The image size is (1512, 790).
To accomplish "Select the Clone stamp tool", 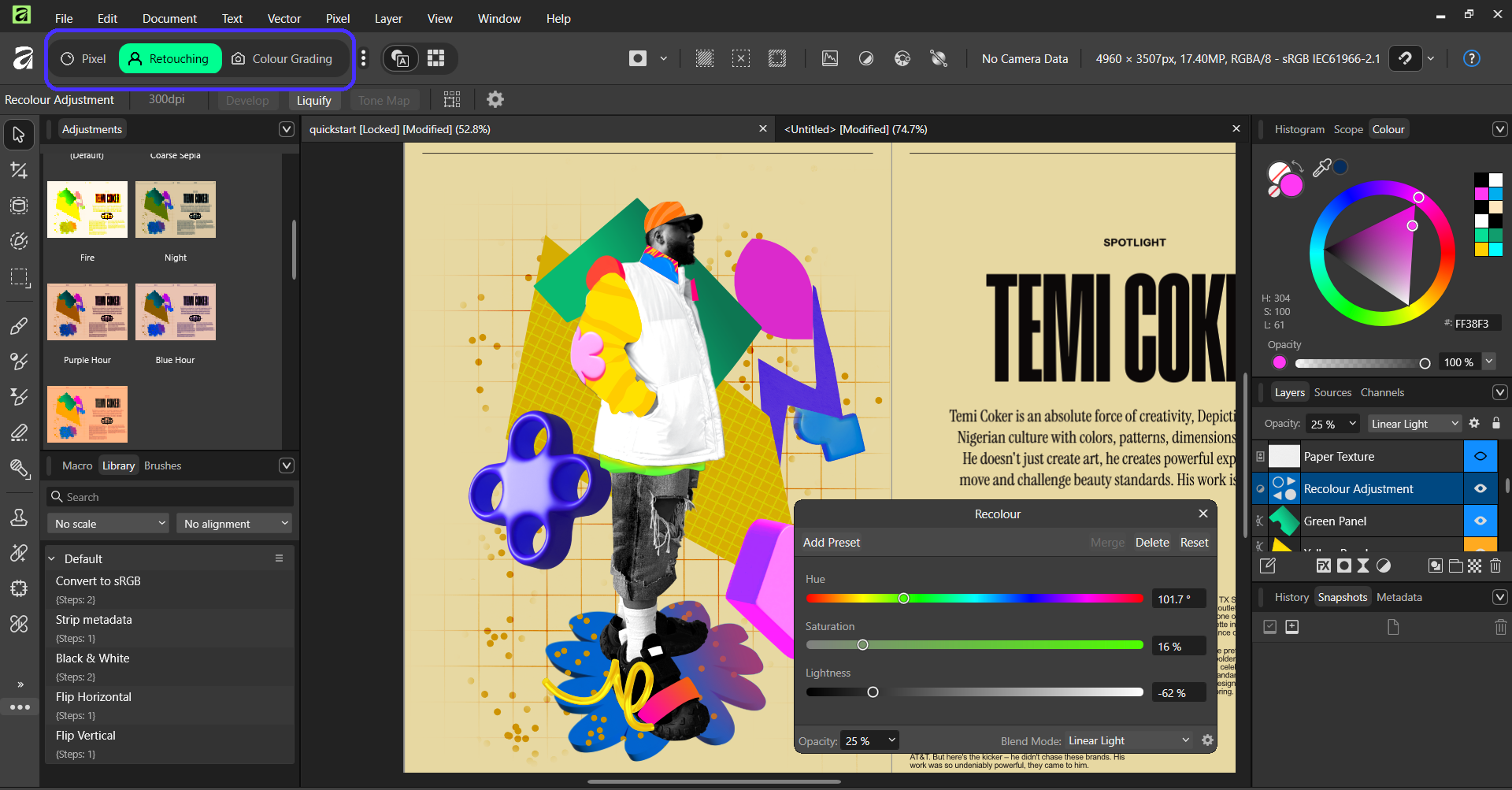I will 19,517.
